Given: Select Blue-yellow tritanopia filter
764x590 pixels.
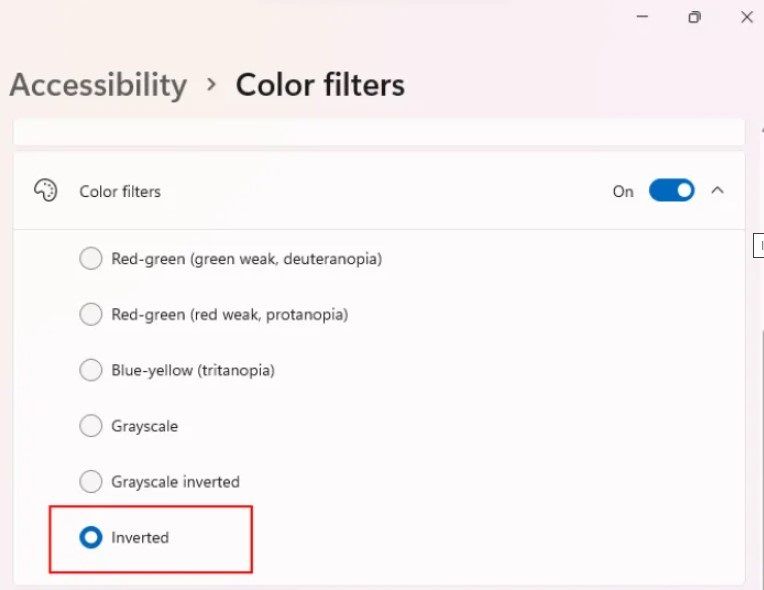Looking at the screenshot, I should 91,370.
